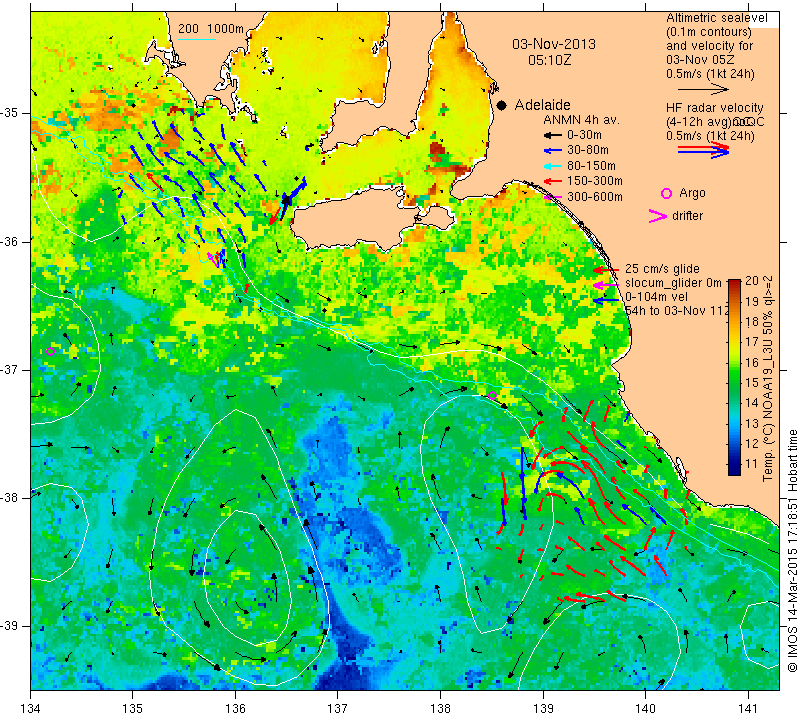Click the cyan 80-150m legend arrow
800x720 pixels.
tap(552, 166)
